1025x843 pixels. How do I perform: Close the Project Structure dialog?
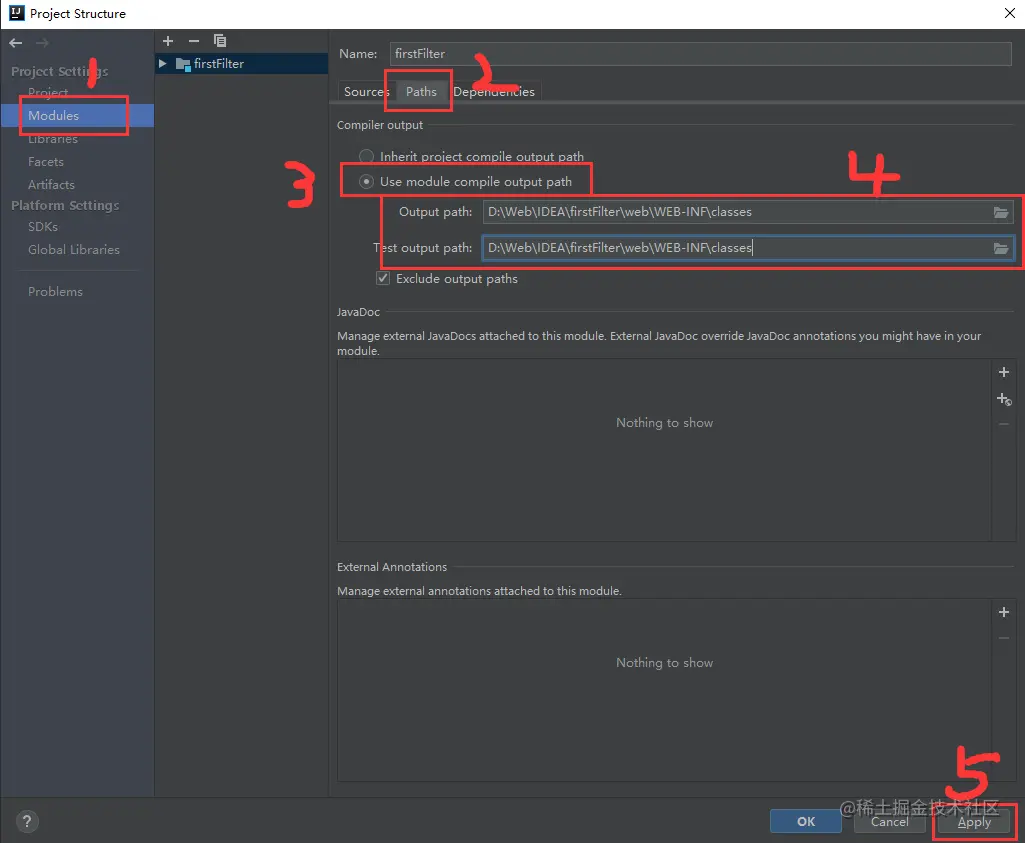pyautogui.click(x=1009, y=13)
